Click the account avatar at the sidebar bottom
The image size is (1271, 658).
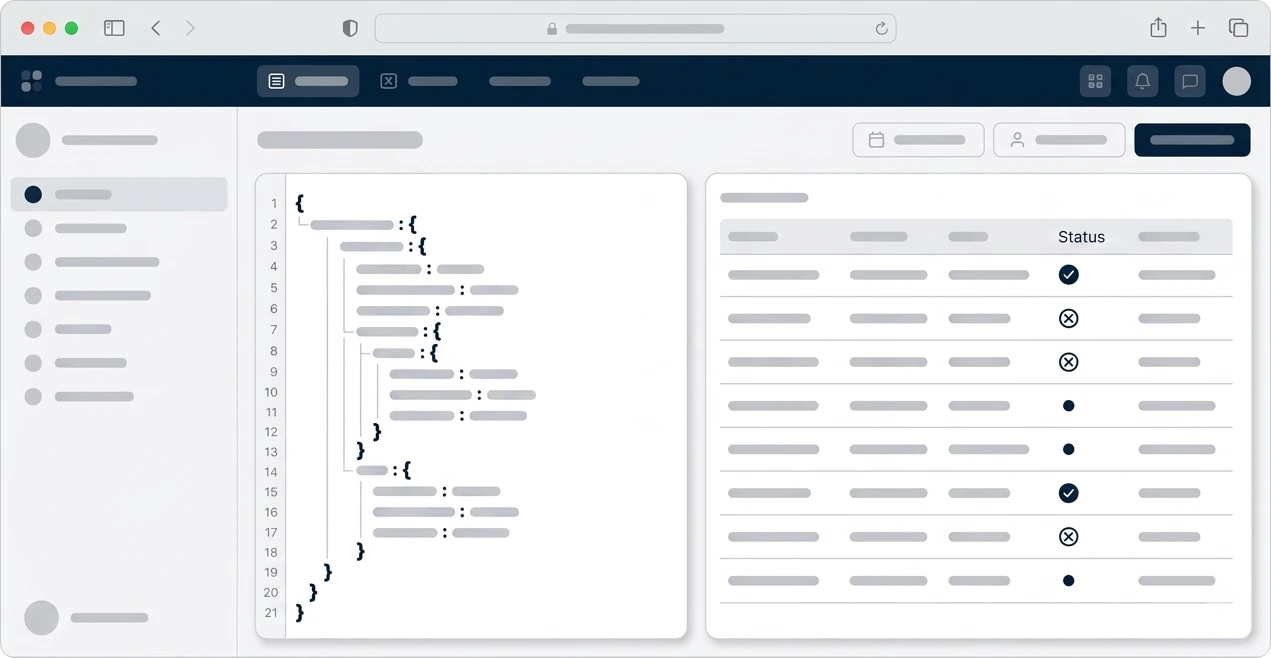(x=41, y=618)
